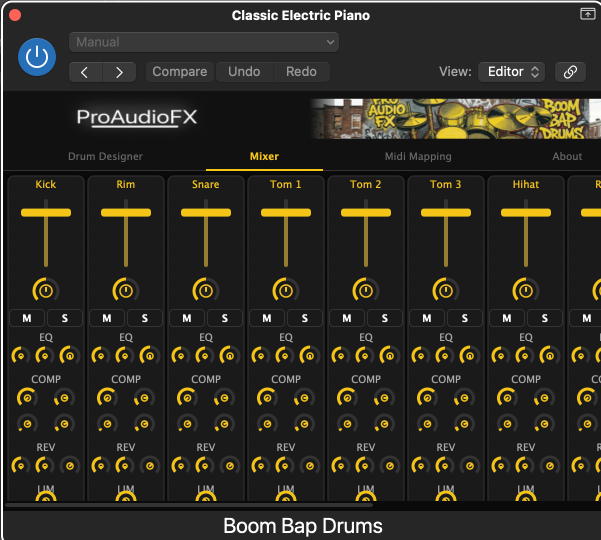This screenshot has height=540, width=601.
Task: Click the bottom-left COMP knob on Rim
Action: point(107,424)
